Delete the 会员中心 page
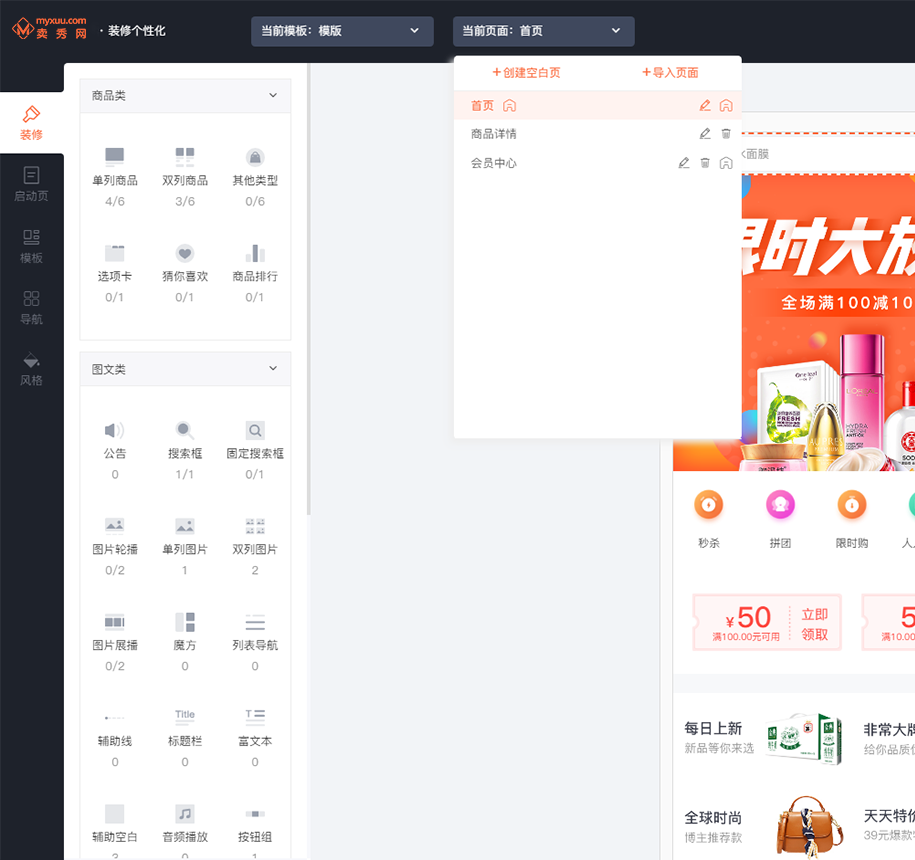 [x=705, y=163]
